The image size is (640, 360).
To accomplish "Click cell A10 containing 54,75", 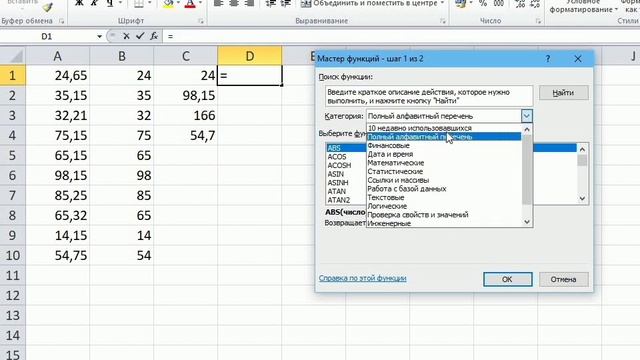I will click(x=58, y=255).
